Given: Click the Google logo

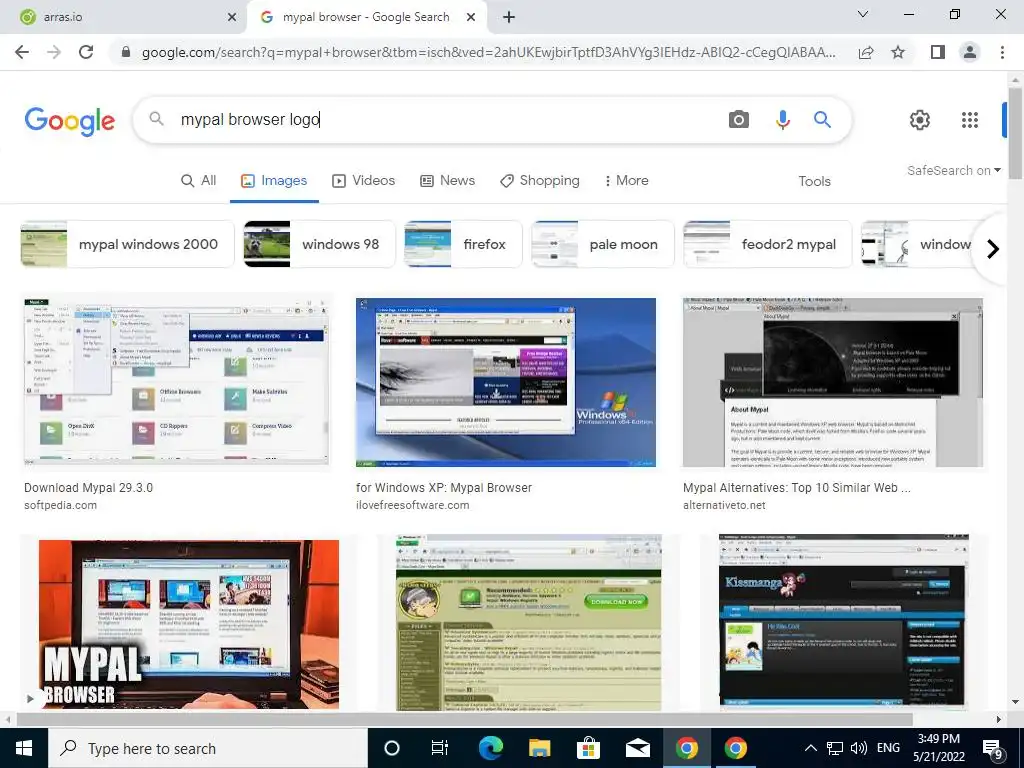Looking at the screenshot, I should tap(70, 121).
